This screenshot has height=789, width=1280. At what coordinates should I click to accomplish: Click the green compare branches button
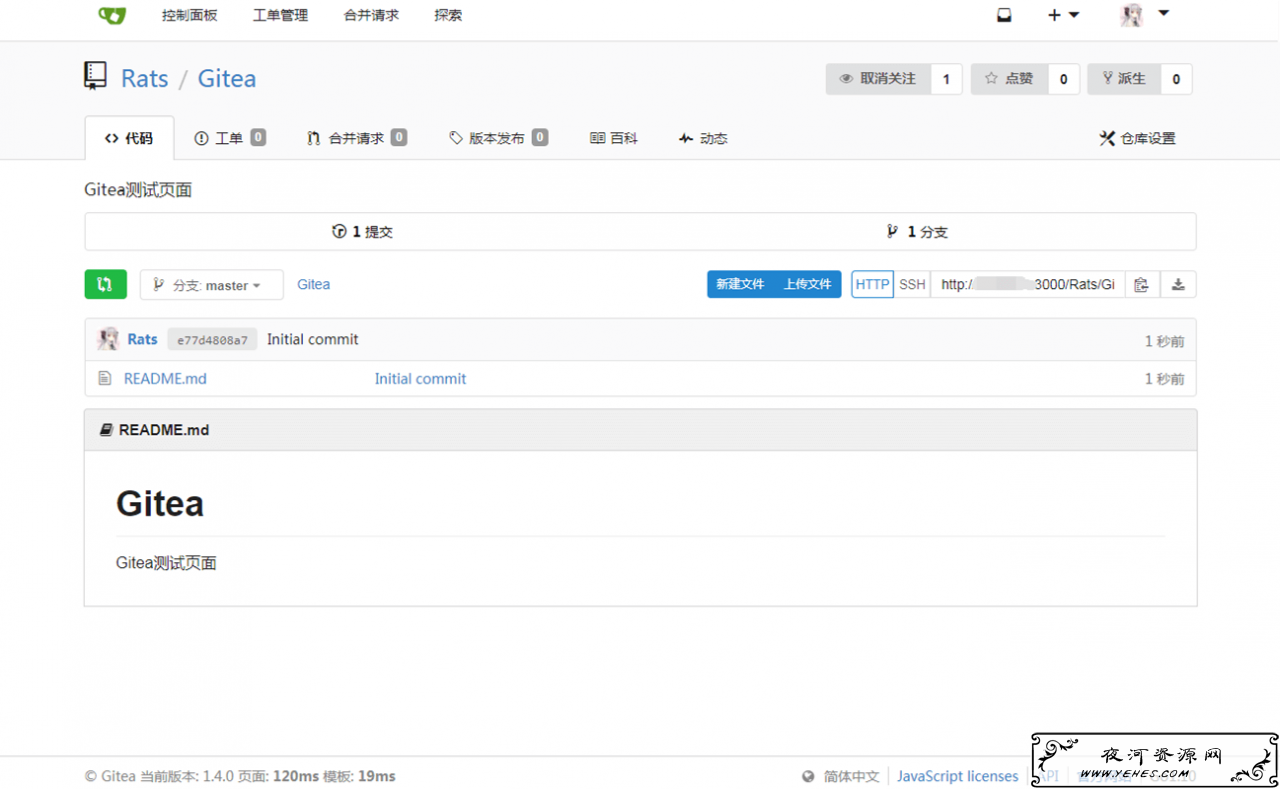click(105, 284)
